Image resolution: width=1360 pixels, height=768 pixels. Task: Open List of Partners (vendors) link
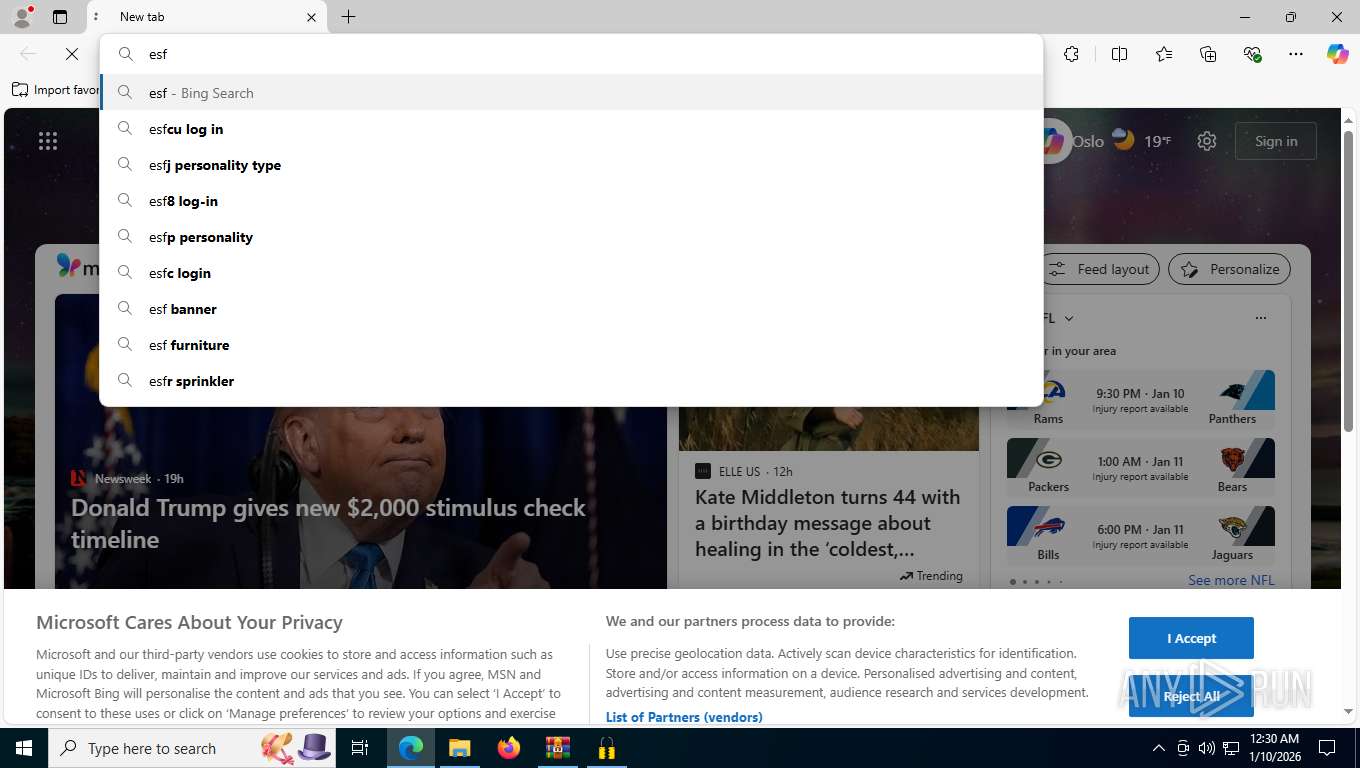(x=684, y=717)
